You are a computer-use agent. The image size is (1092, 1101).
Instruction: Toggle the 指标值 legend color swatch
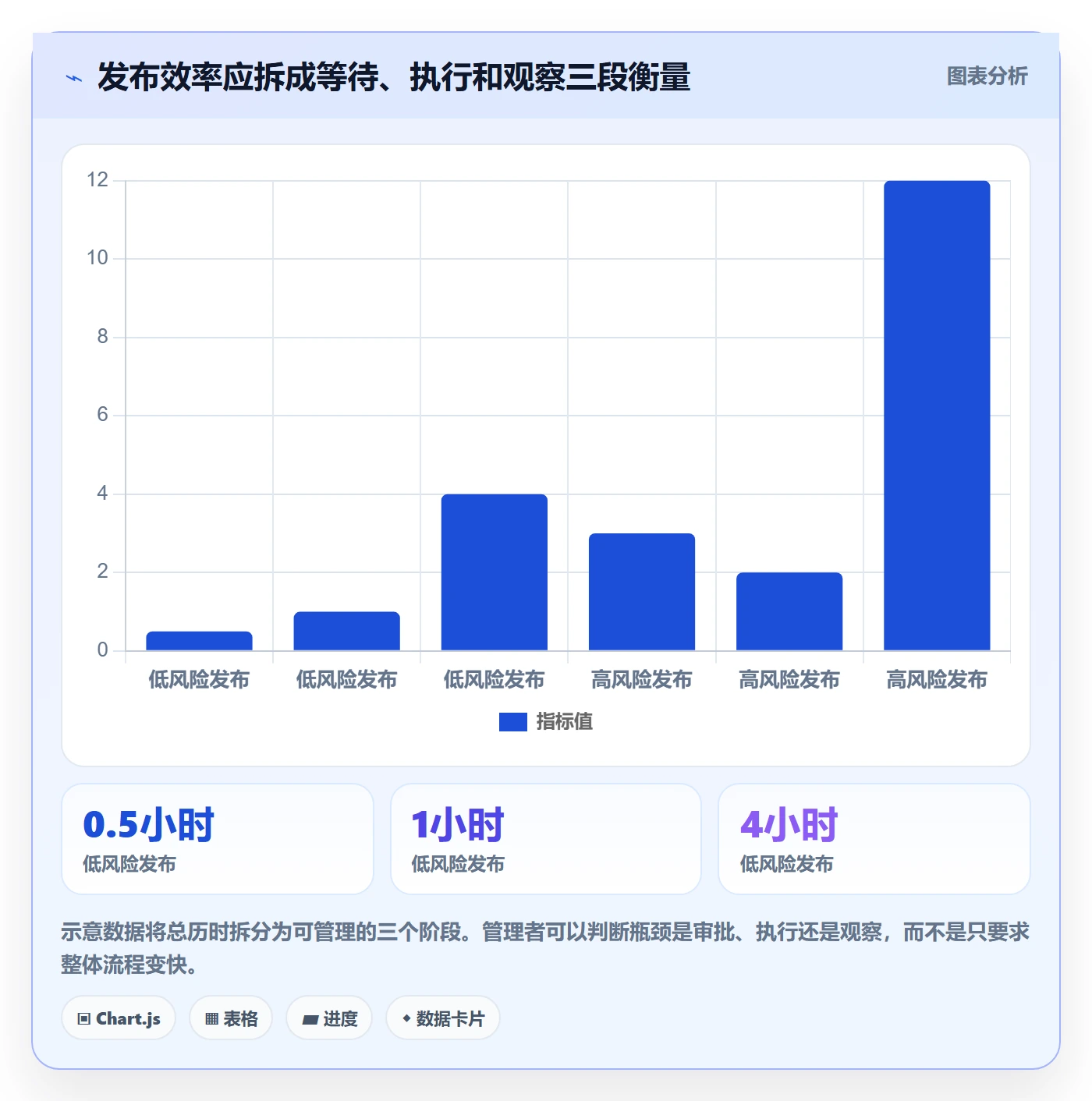(x=512, y=722)
